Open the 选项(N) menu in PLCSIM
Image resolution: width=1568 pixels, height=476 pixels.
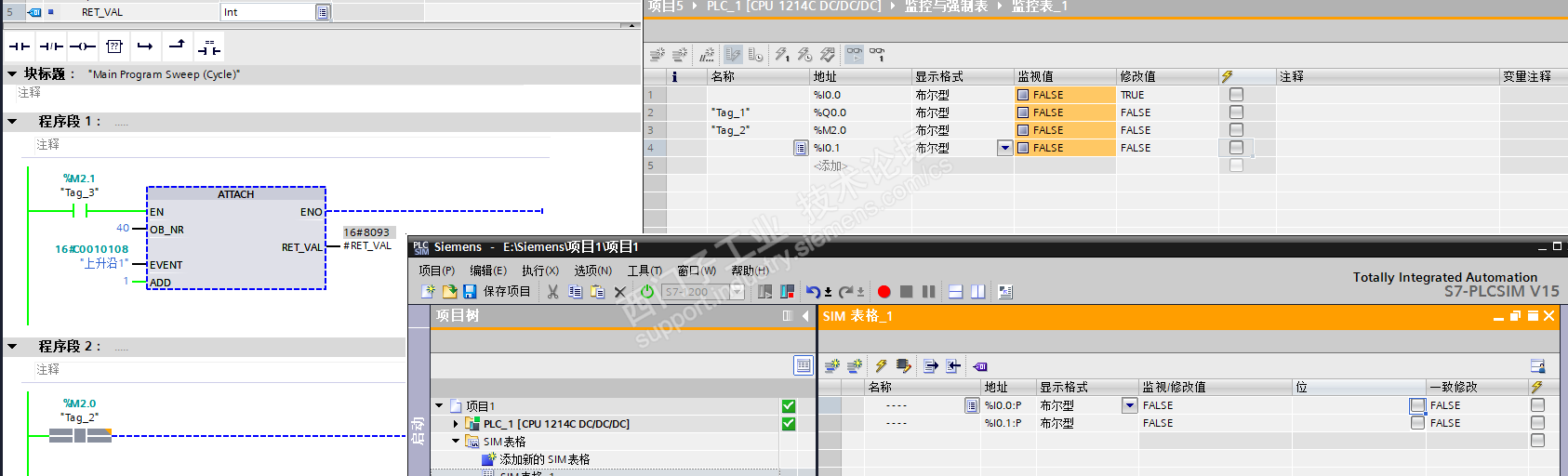tap(592, 271)
